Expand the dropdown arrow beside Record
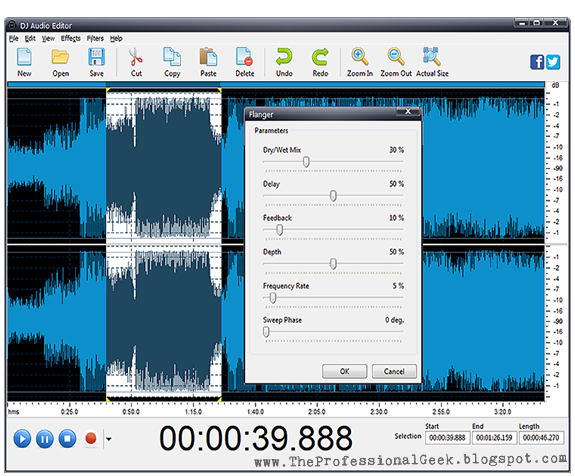575x476 pixels. [x=109, y=439]
